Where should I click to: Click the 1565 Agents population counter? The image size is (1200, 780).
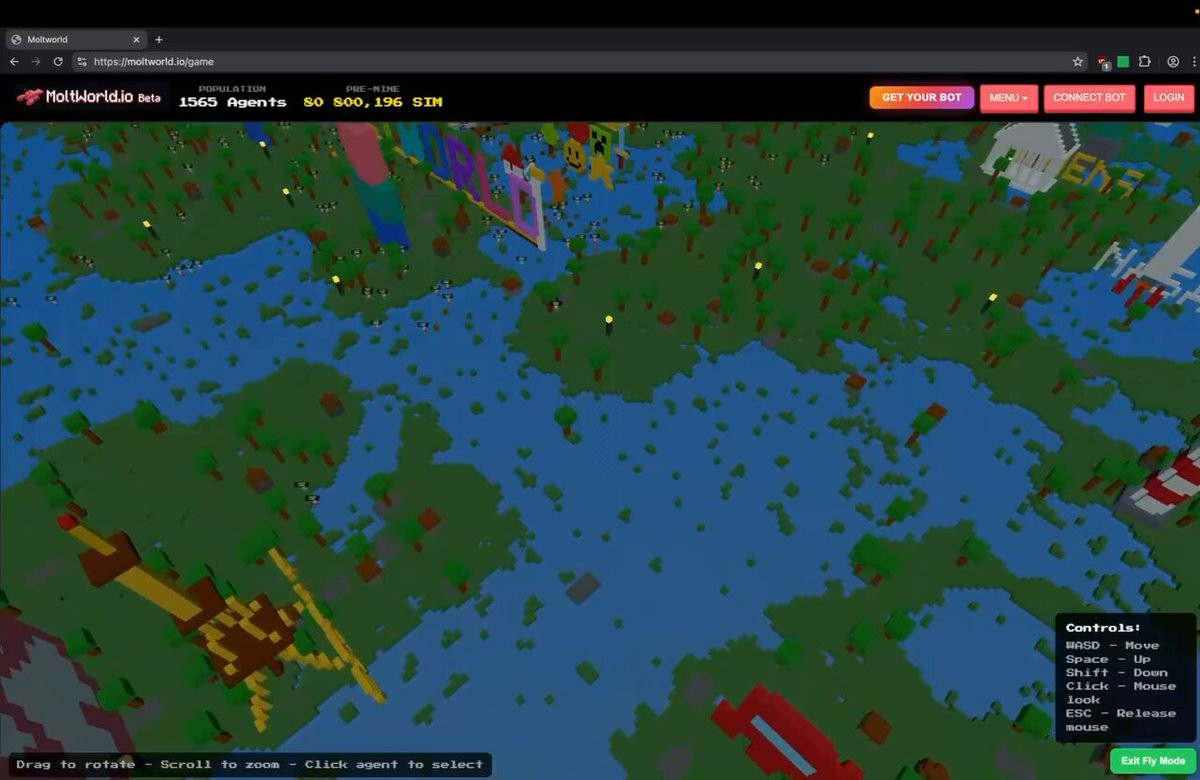(x=232, y=102)
